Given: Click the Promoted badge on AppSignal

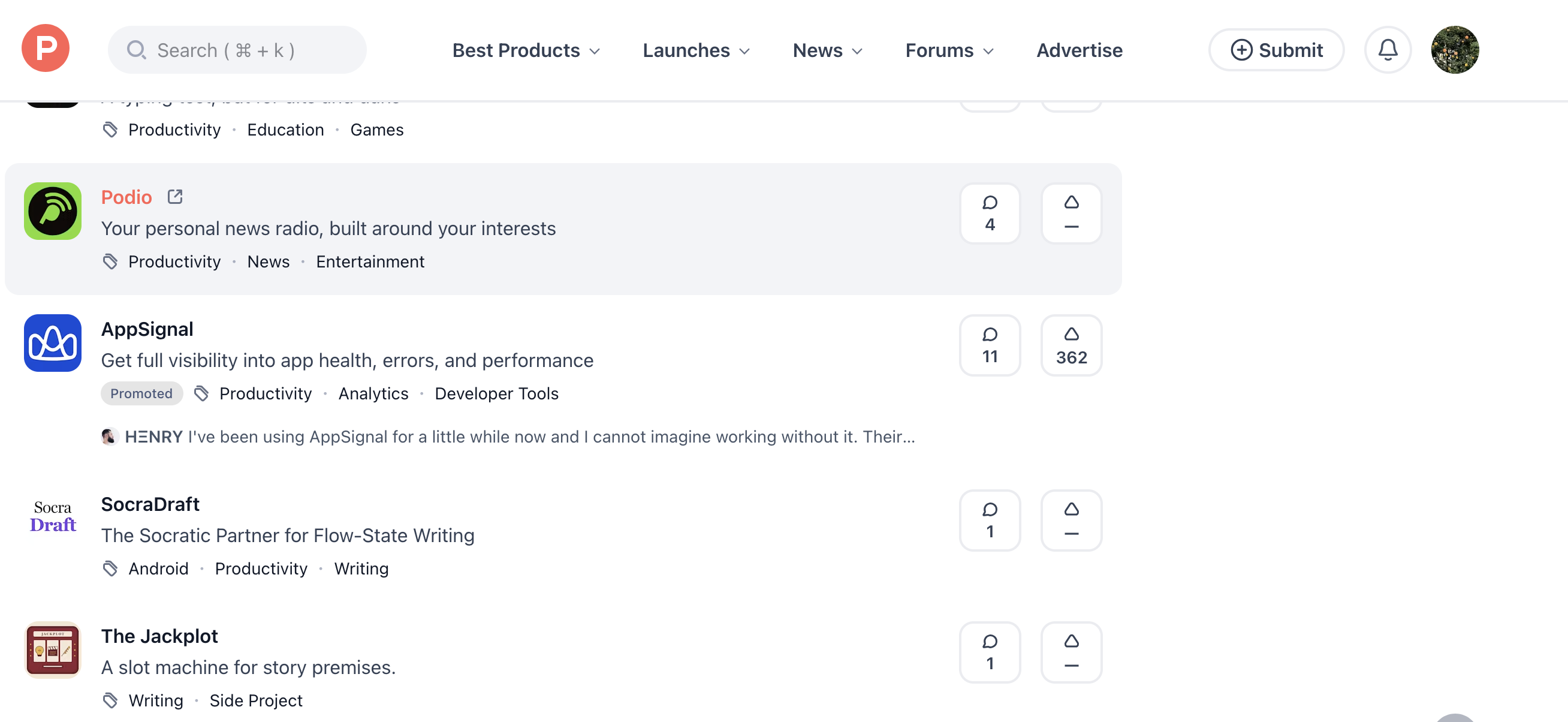Looking at the screenshot, I should (x=142, y=393).
